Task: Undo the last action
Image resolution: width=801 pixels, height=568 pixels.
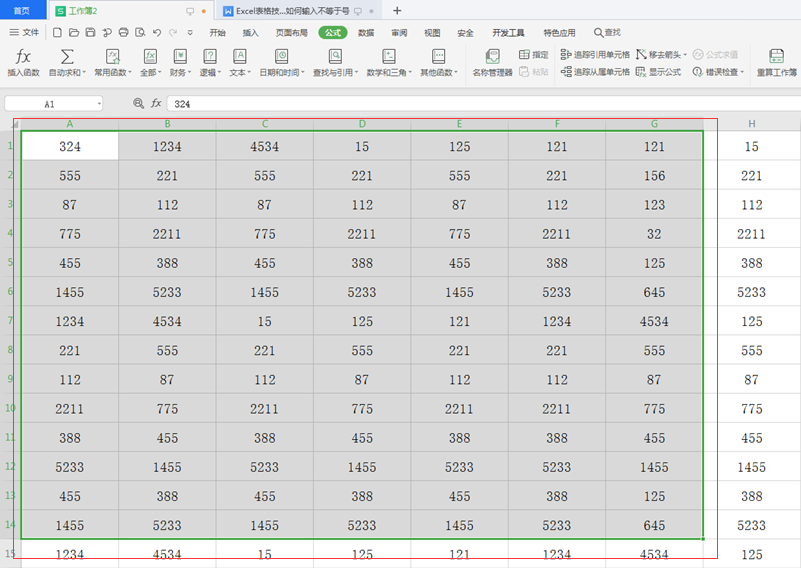Action: 157,33
